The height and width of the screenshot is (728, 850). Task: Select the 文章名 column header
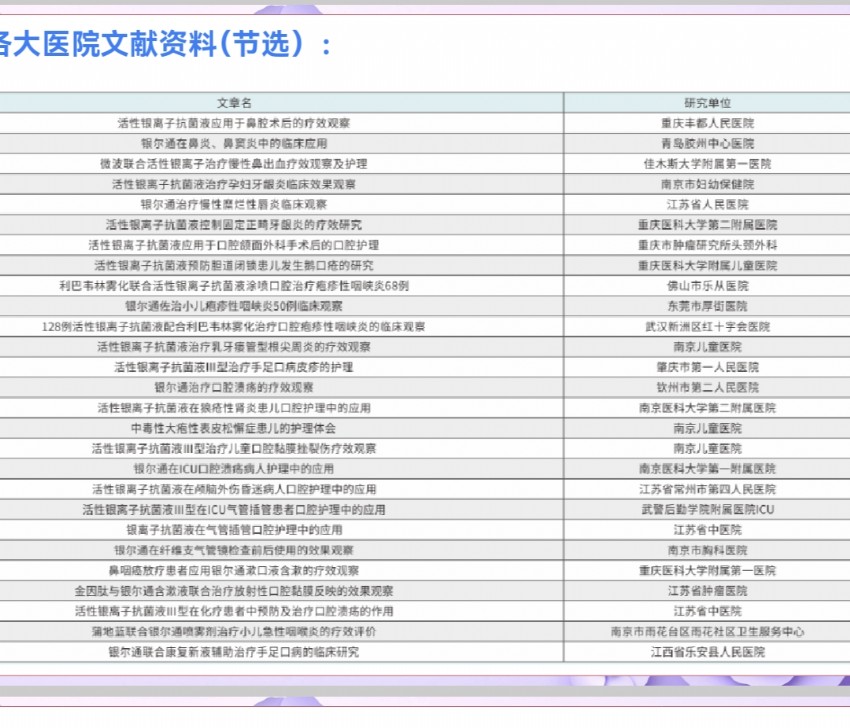coord(233,103)
